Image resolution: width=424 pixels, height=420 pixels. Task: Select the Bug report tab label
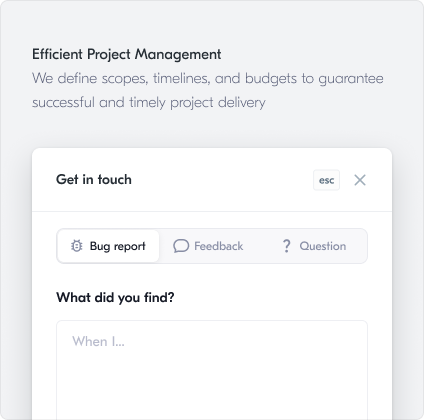(x=118, y=246)
